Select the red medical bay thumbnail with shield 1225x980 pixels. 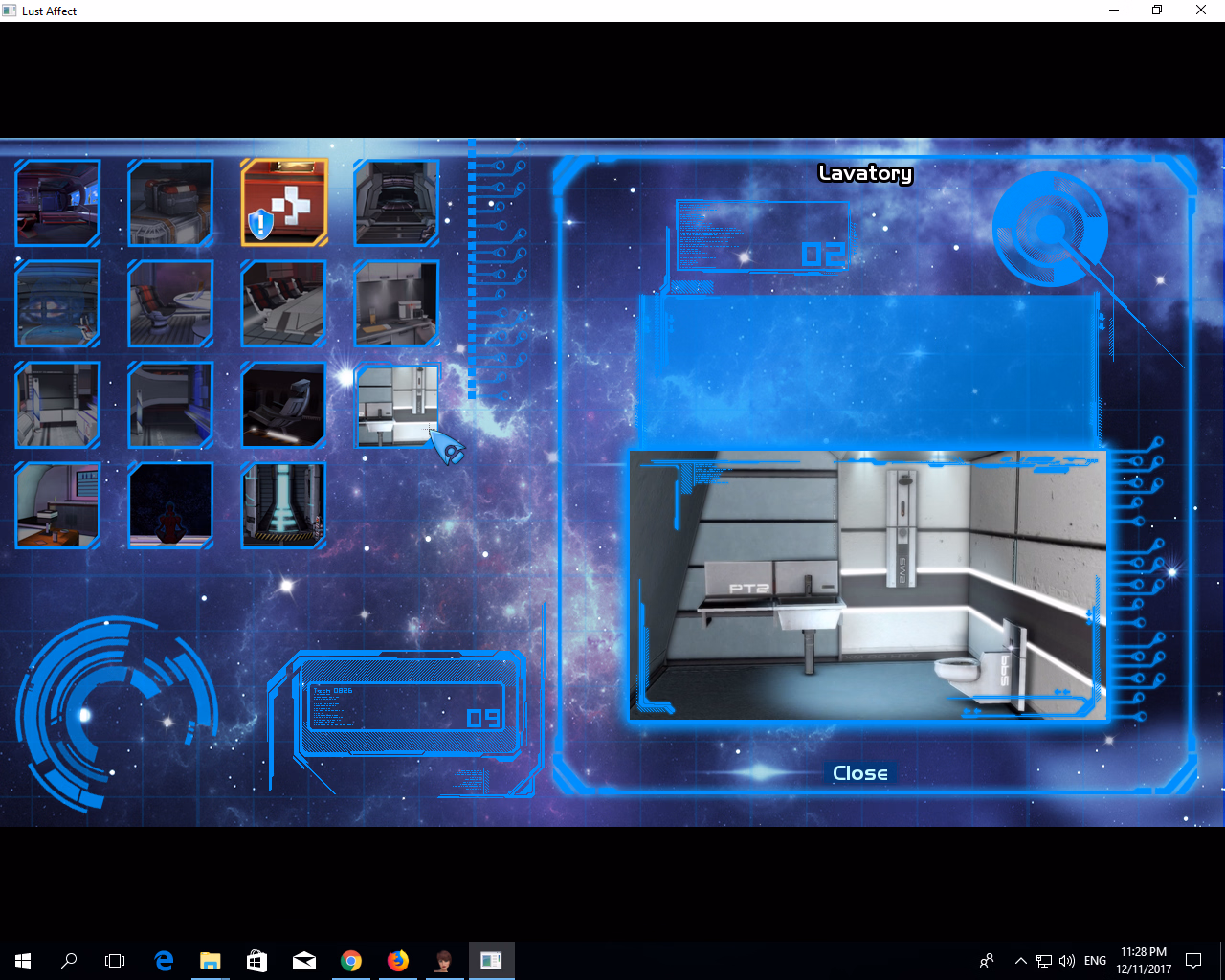point(283,203)
